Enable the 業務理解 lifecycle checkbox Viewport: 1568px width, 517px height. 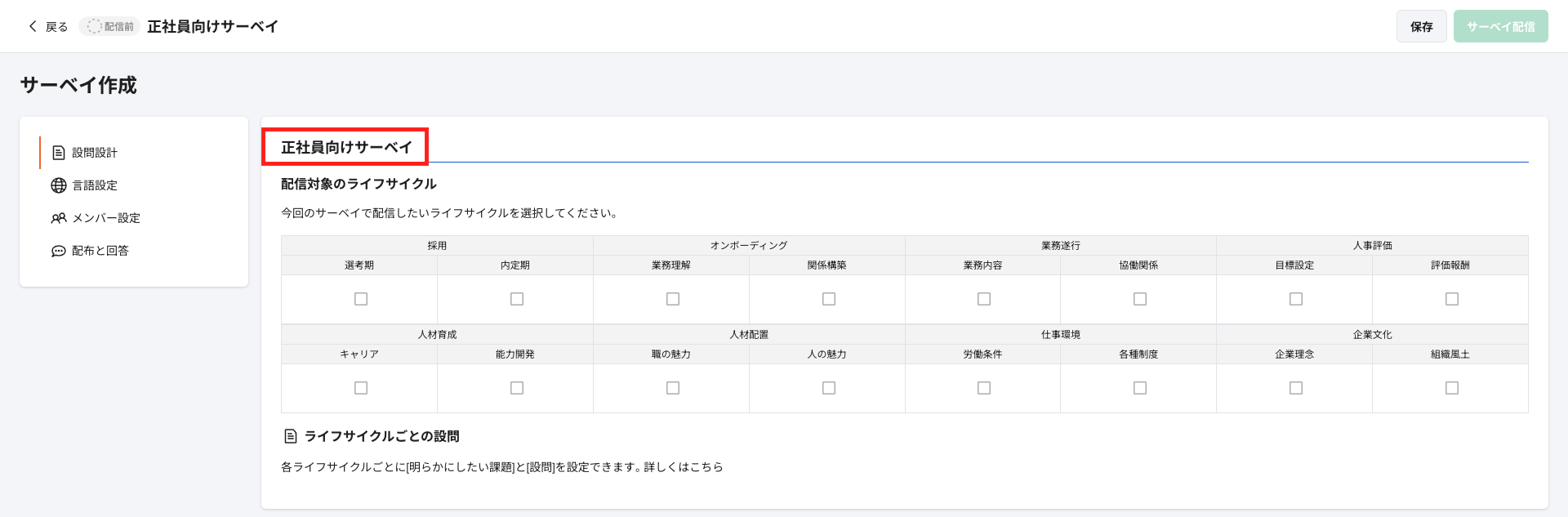click(x=672, y=299)
